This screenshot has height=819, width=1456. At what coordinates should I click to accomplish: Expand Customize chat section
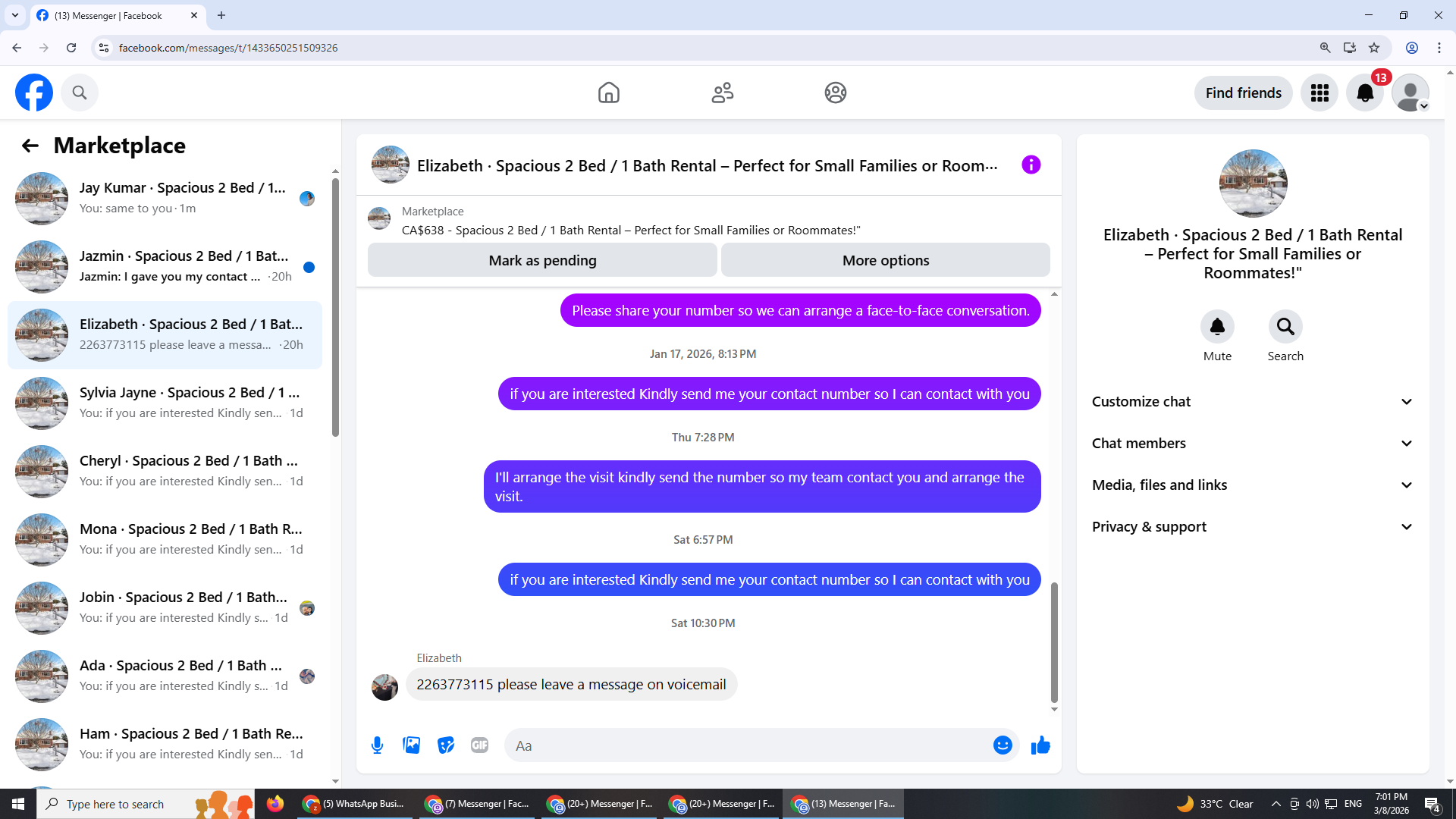coord(1253,402)
